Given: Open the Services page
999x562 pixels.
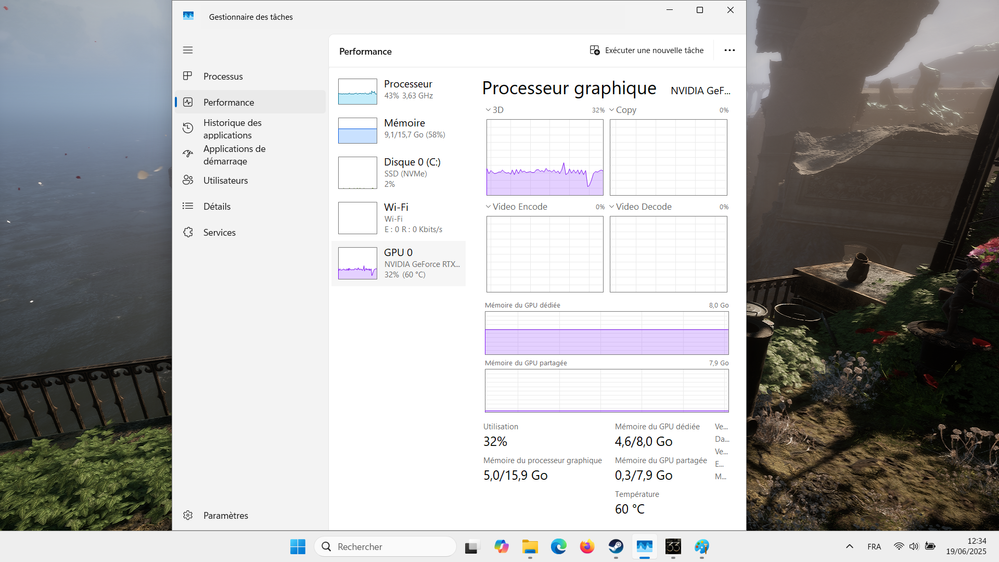Looking at the screenshot, I should click(x=219, y=233).
